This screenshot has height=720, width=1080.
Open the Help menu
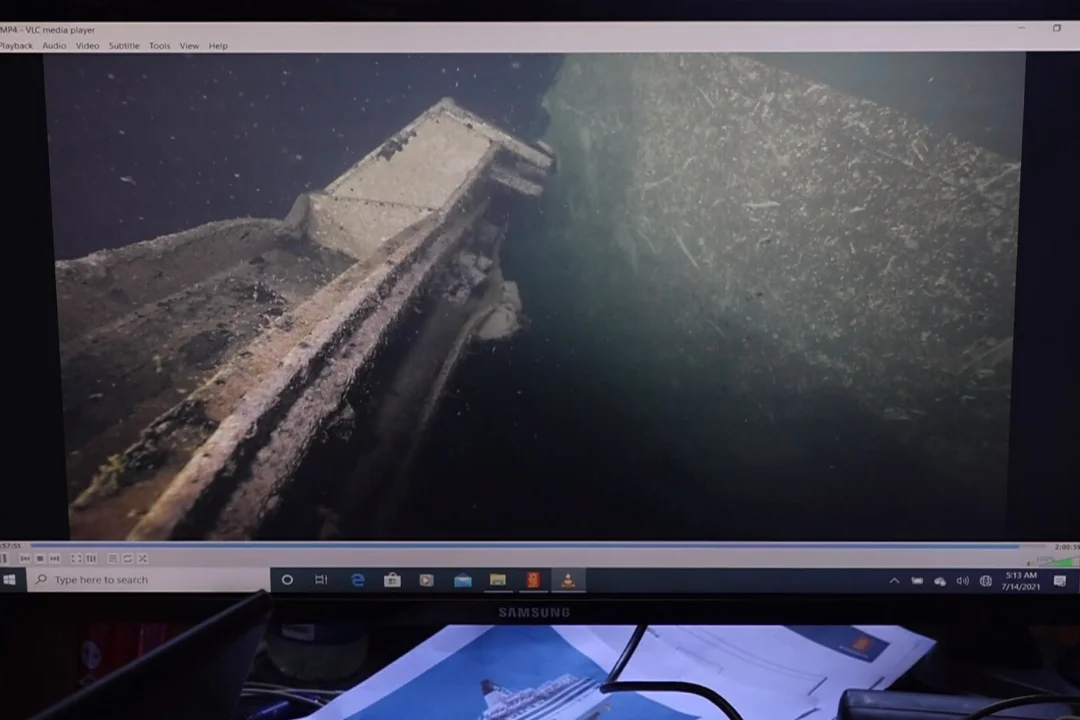[x=218, y=46]
